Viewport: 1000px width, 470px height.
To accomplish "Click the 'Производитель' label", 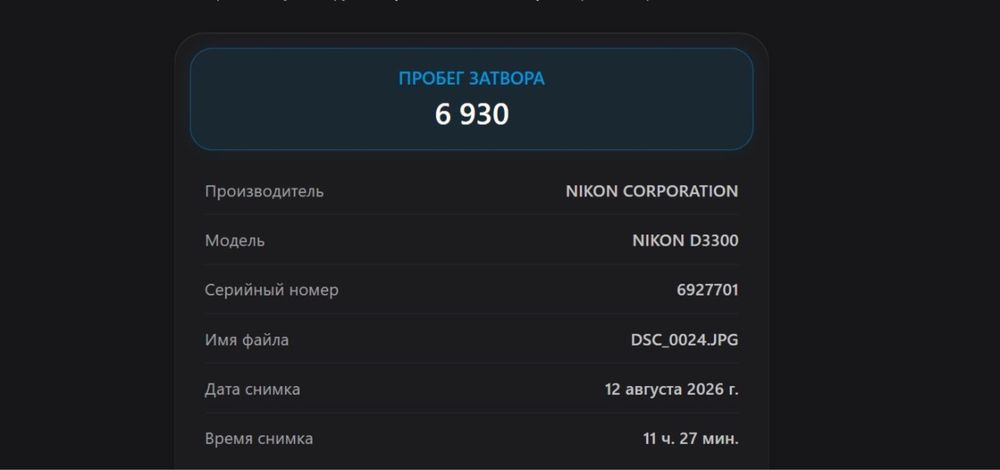I will 264,191.
